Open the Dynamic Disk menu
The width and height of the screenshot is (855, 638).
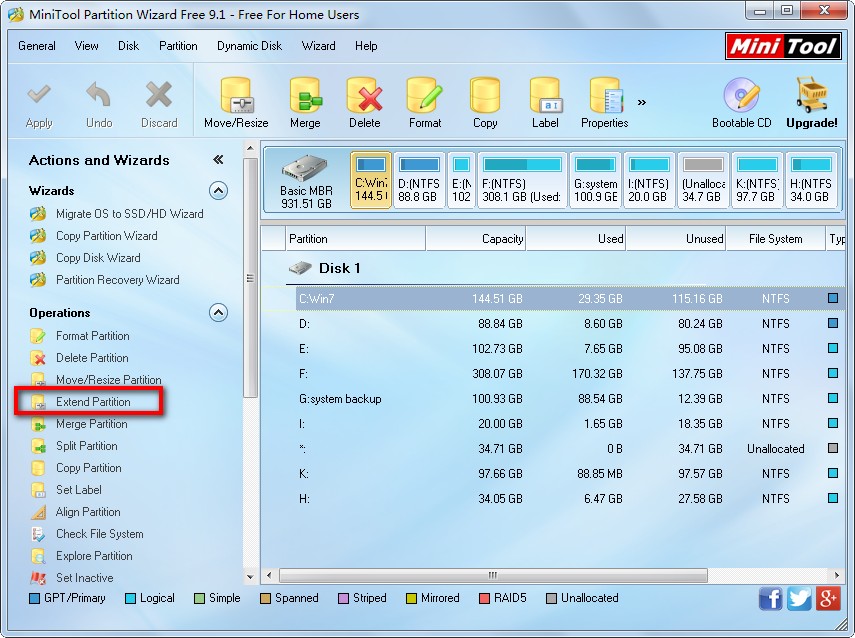(x=250, y=46)
